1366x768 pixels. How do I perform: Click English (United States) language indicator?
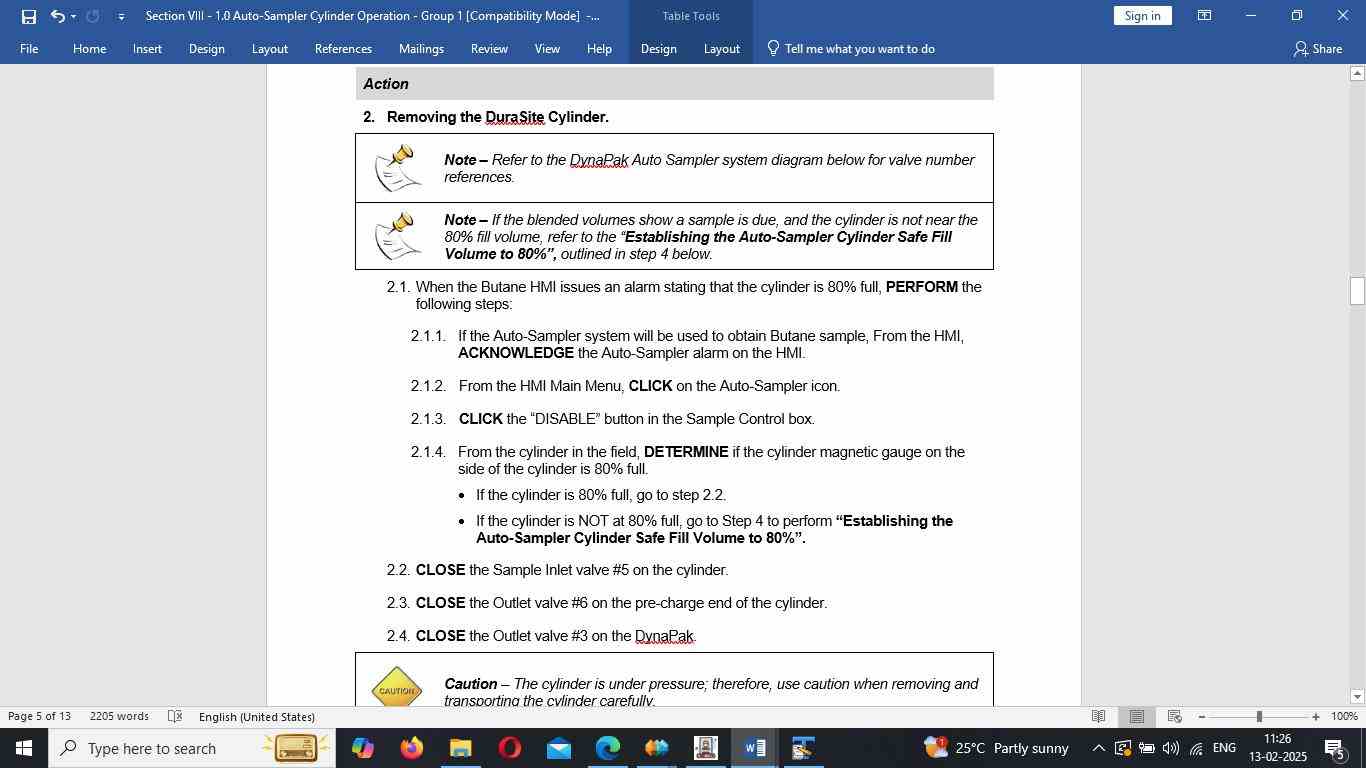tap(257, 716)
